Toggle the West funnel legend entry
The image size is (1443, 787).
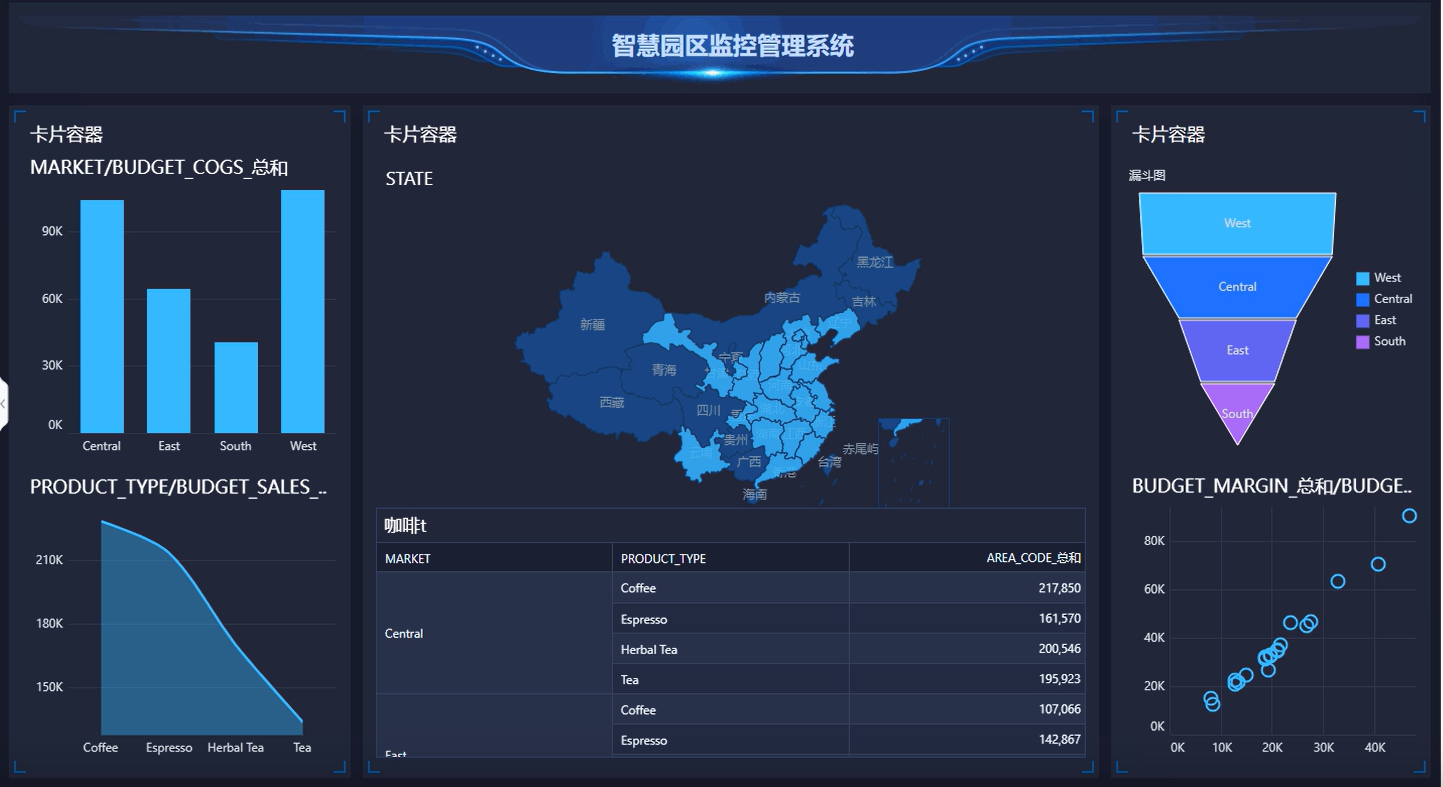[x=1386, y=278]
